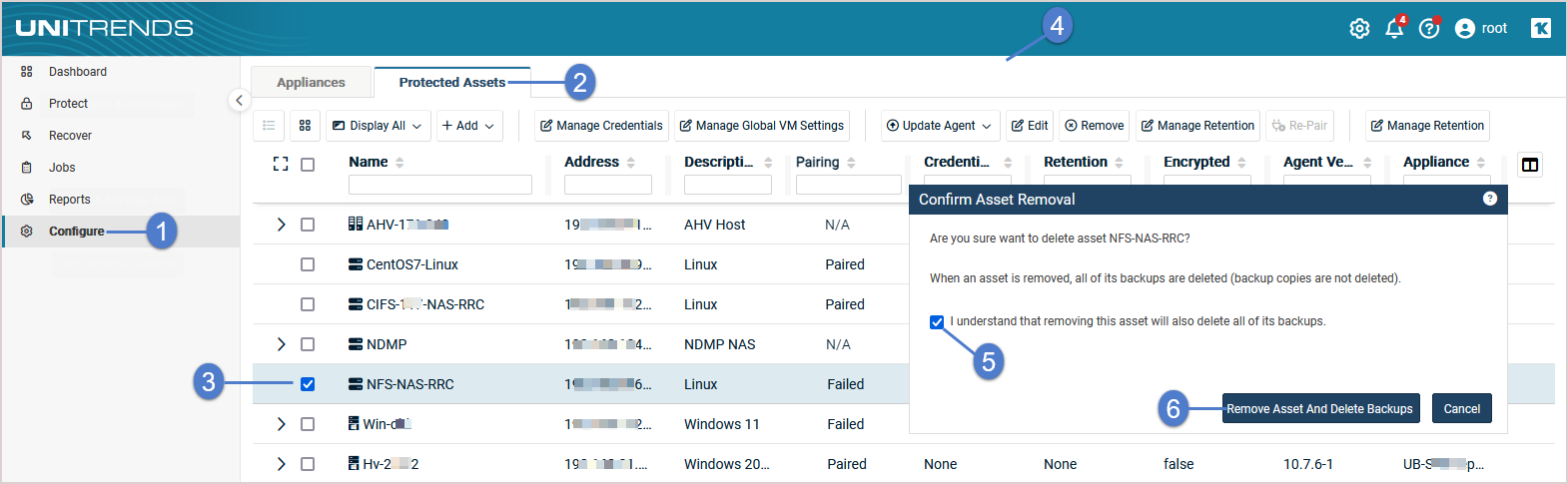Open the notifications bell icon
The width and height of the screenshot is (1568, 484).
click(x=1395, y=28)
